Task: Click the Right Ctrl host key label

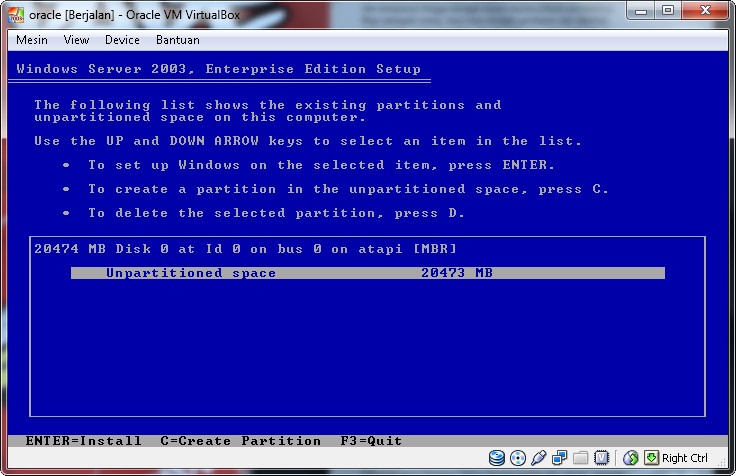Action: pyautogui.click(x=684, y=458)
